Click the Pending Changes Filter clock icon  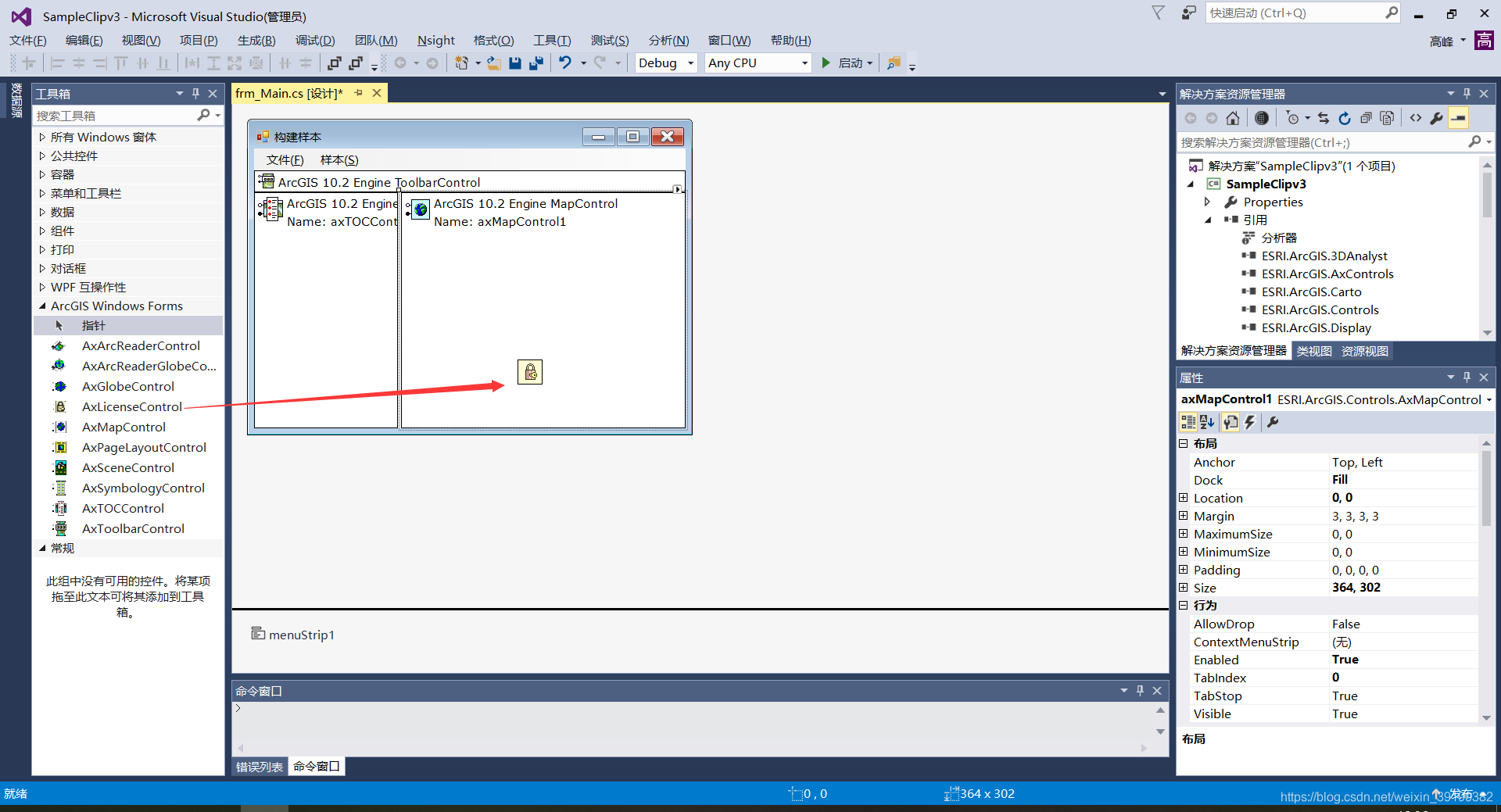coord(1292,118)
